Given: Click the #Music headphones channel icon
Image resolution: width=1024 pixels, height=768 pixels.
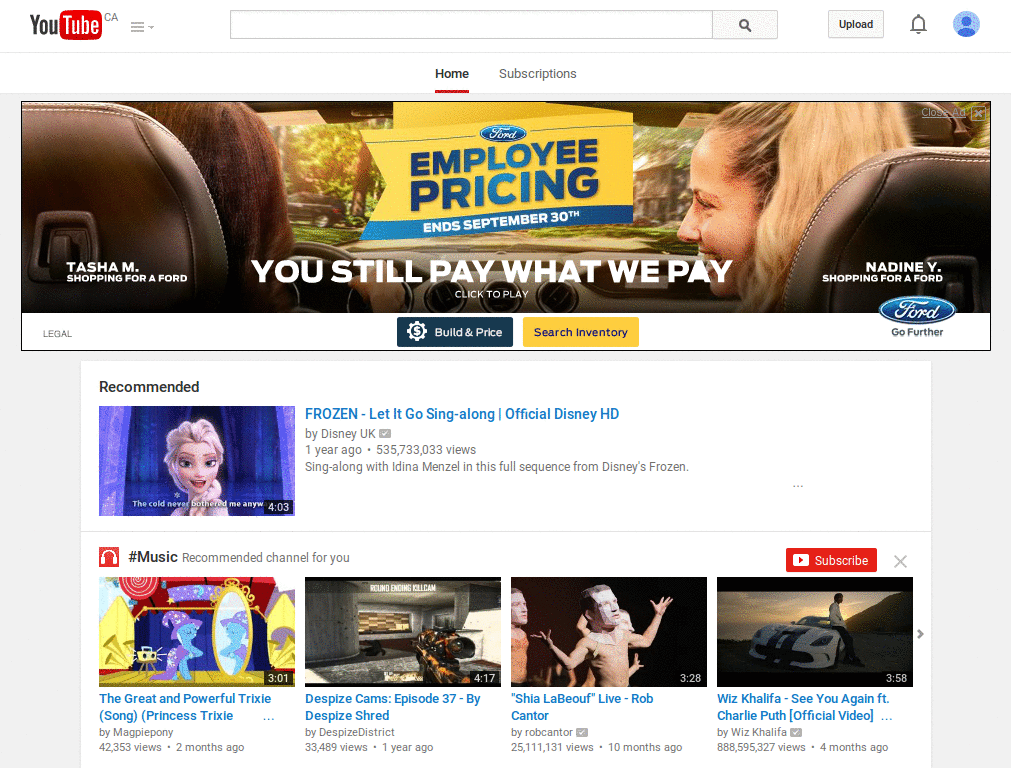Looking at the screenshot, I should (x=109, y=557).
